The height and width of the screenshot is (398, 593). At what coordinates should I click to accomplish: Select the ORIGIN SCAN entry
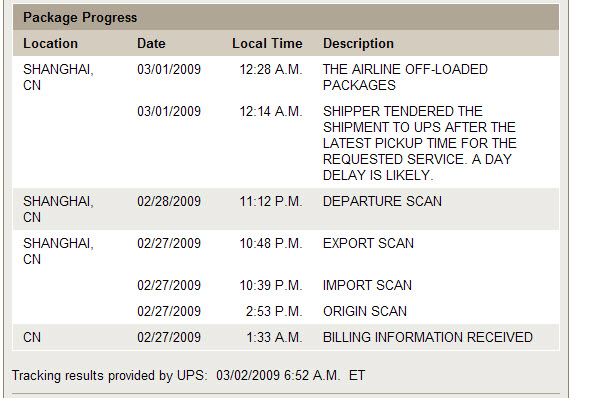(x=365, y=311)
